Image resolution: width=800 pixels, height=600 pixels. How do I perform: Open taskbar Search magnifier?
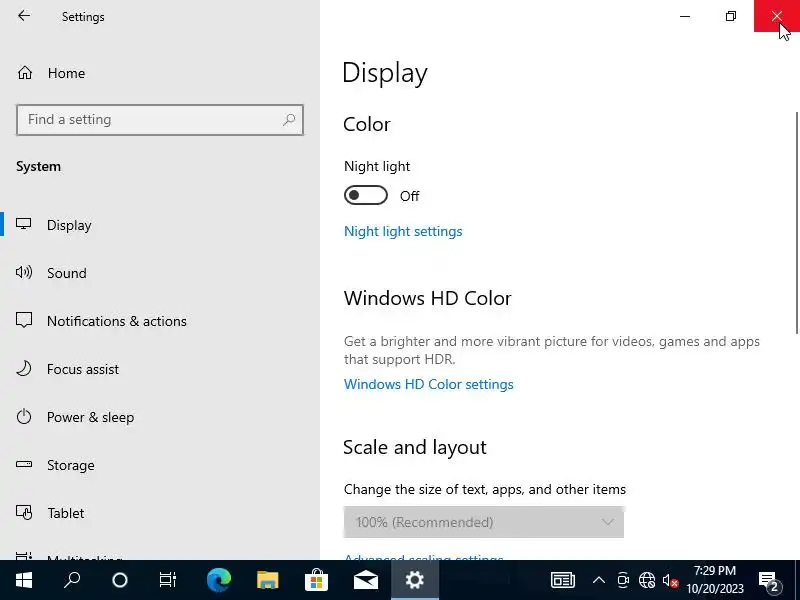click(72, 580)
